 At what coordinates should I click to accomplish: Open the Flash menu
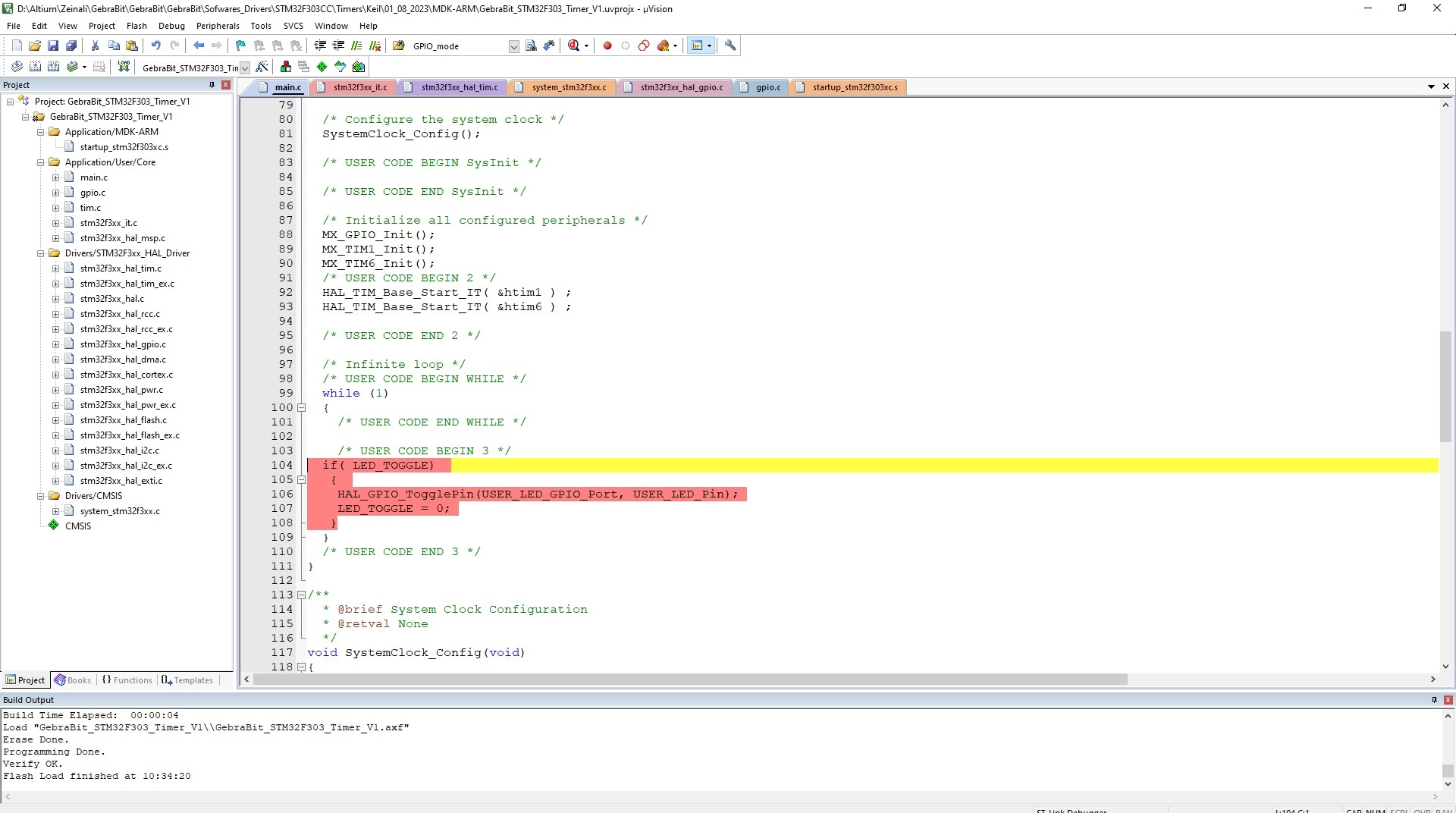point(136,25)
